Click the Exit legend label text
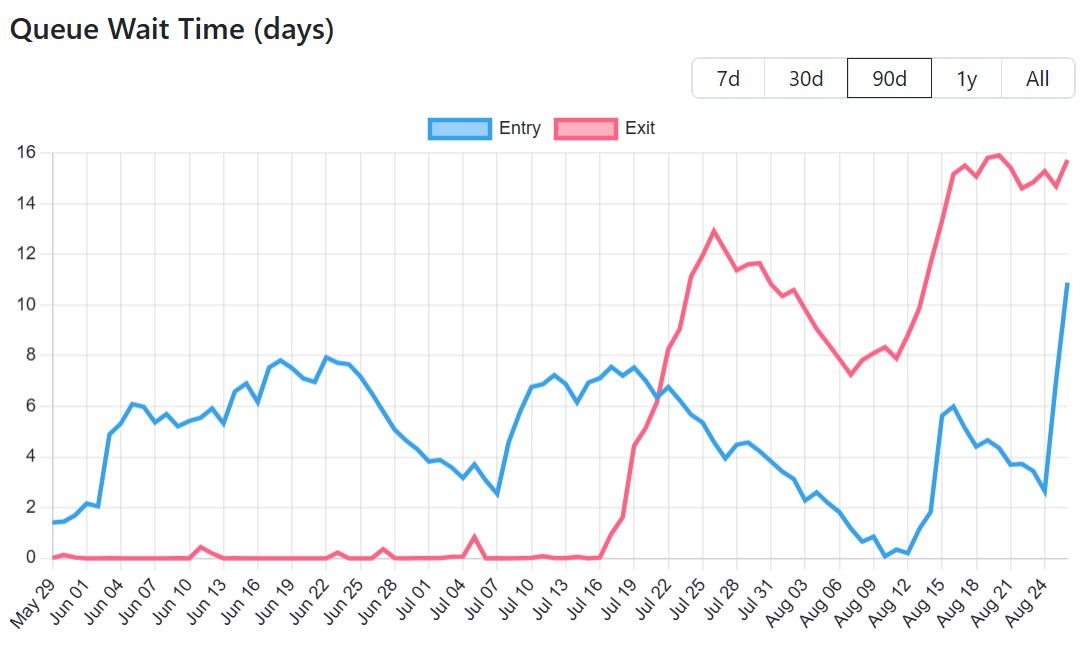Viewport: 1089px width, 645px height. pyautogui.click(x=640, y=128)
